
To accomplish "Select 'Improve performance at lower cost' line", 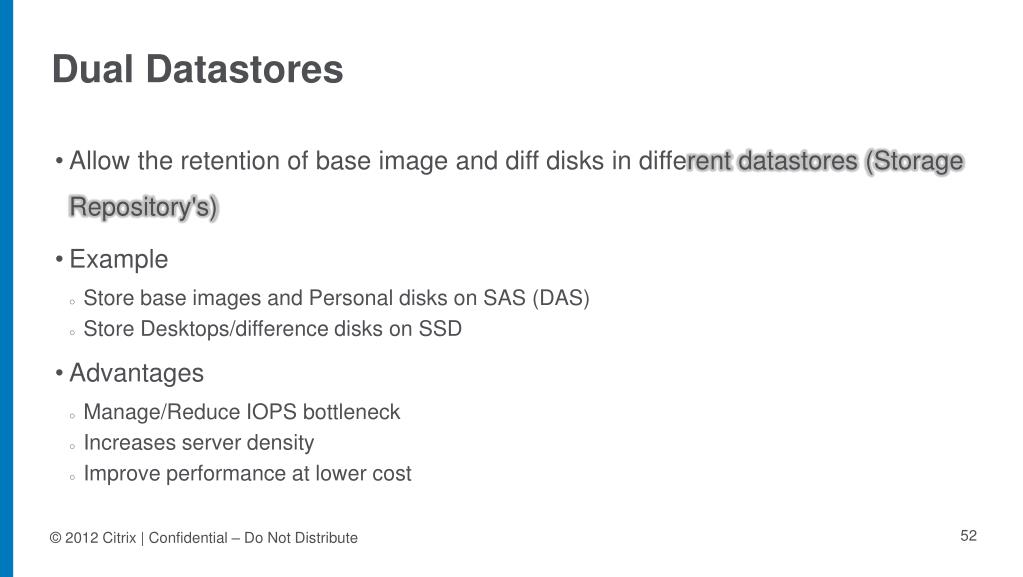I will 247,473.
